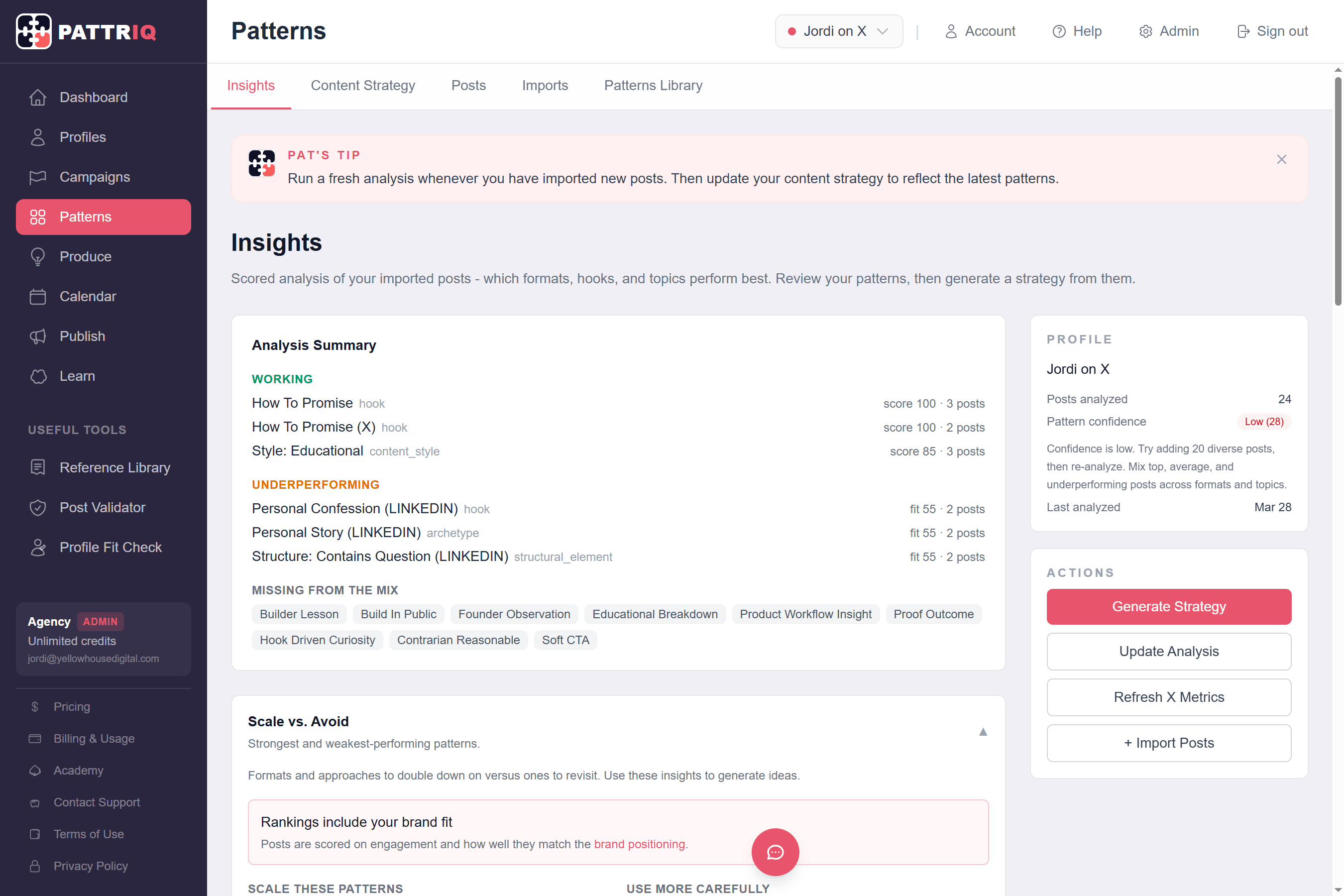Click the Low (28) confidence badge
1344x896 pixels.
pos(1264,422)
